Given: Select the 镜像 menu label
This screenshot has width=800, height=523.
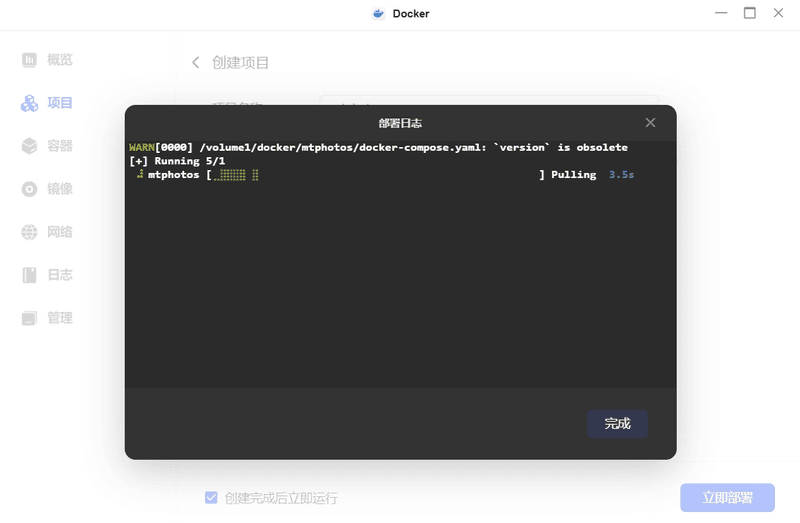Looking at the screenshot, I should (60, 189).
